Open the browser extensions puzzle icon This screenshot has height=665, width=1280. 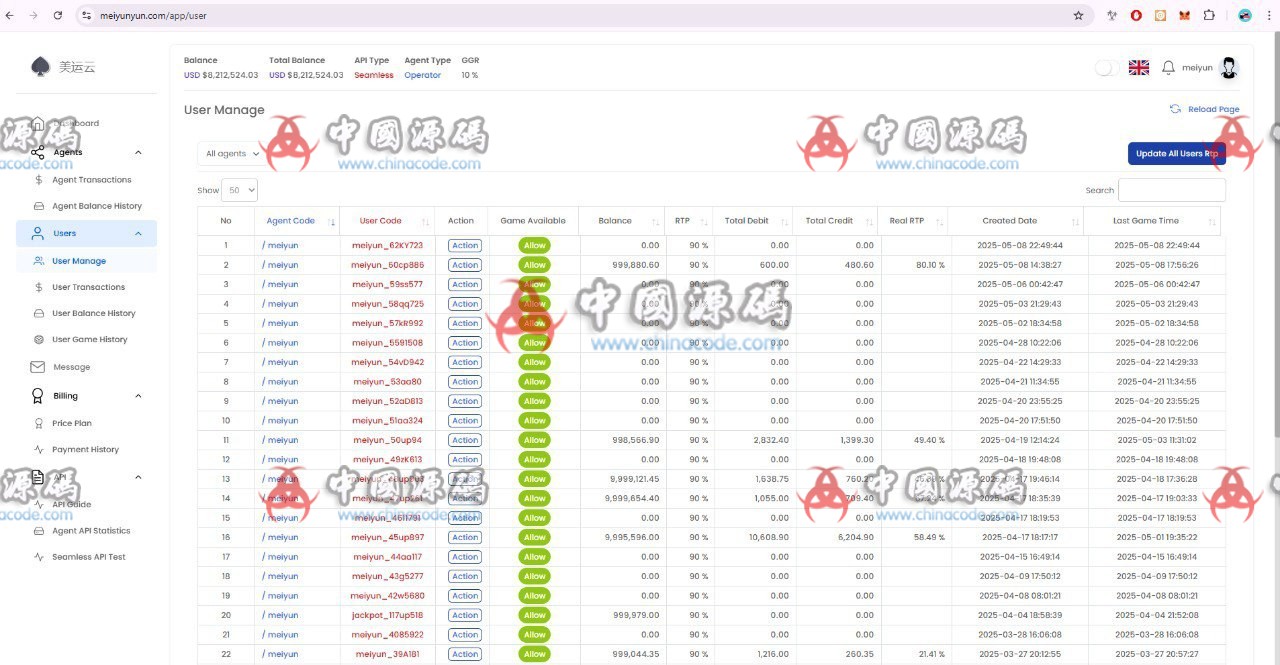tap(1209, 16)
